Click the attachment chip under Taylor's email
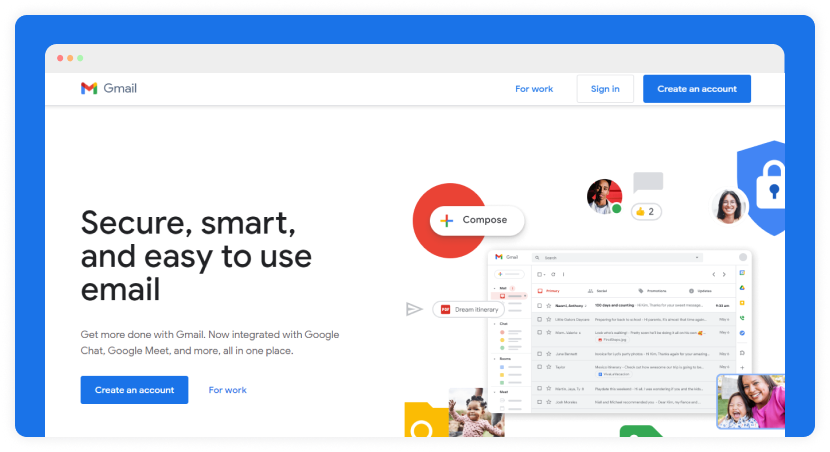 pyautogui.click(x=614, y=374)
